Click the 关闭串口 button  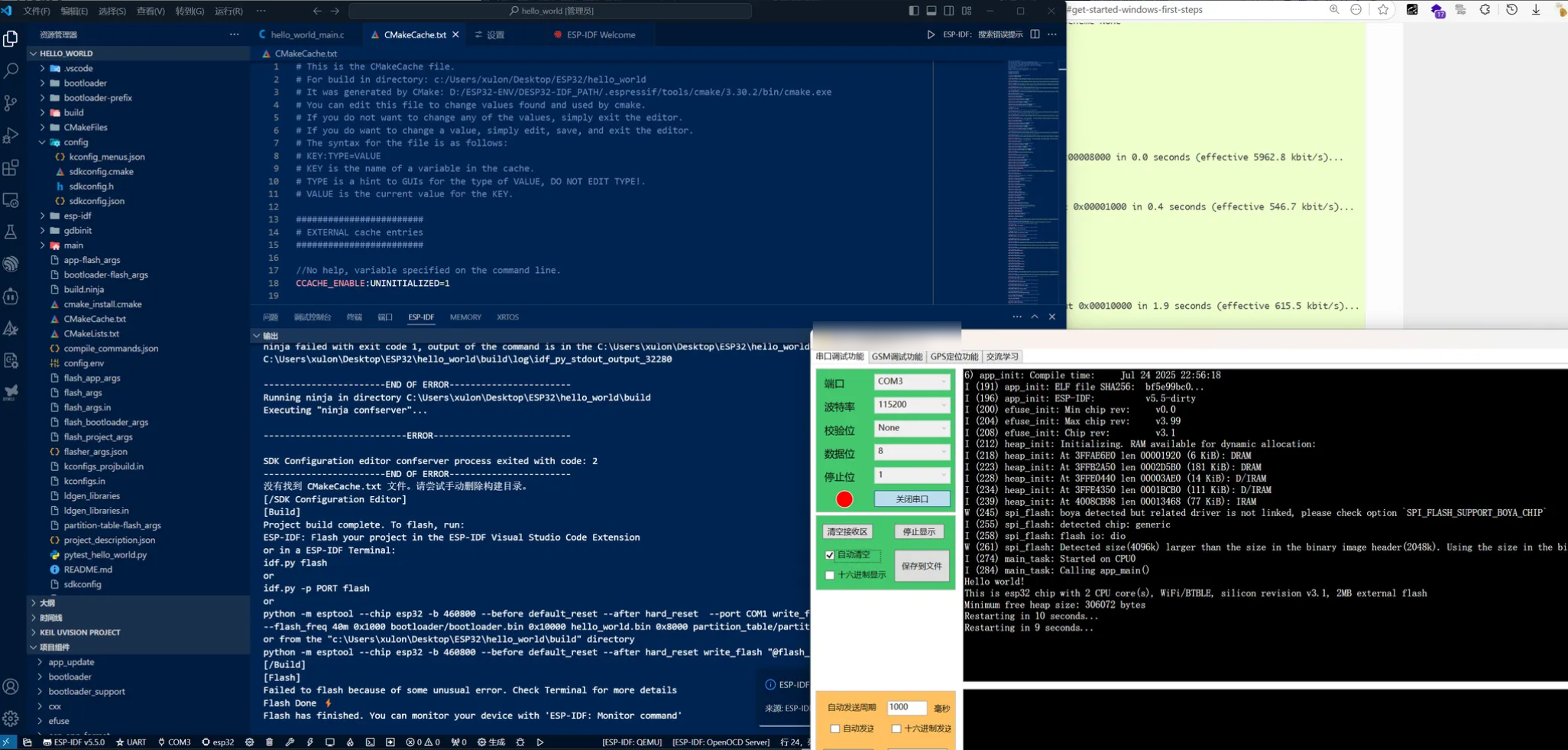pos(912,499)
